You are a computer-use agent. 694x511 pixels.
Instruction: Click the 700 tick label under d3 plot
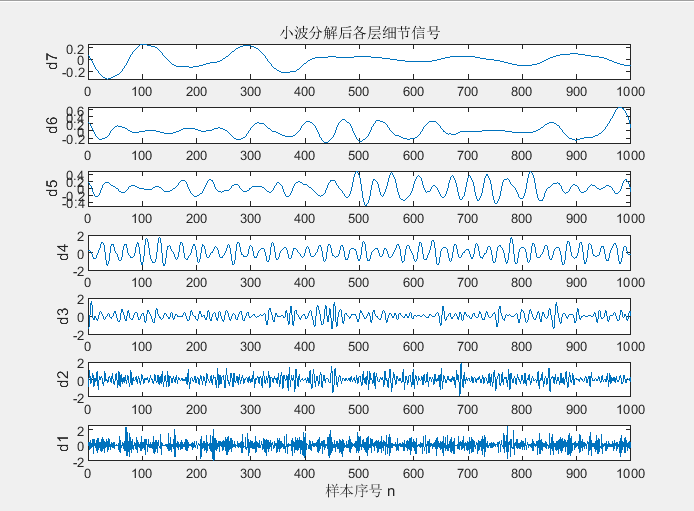(467, 347)
